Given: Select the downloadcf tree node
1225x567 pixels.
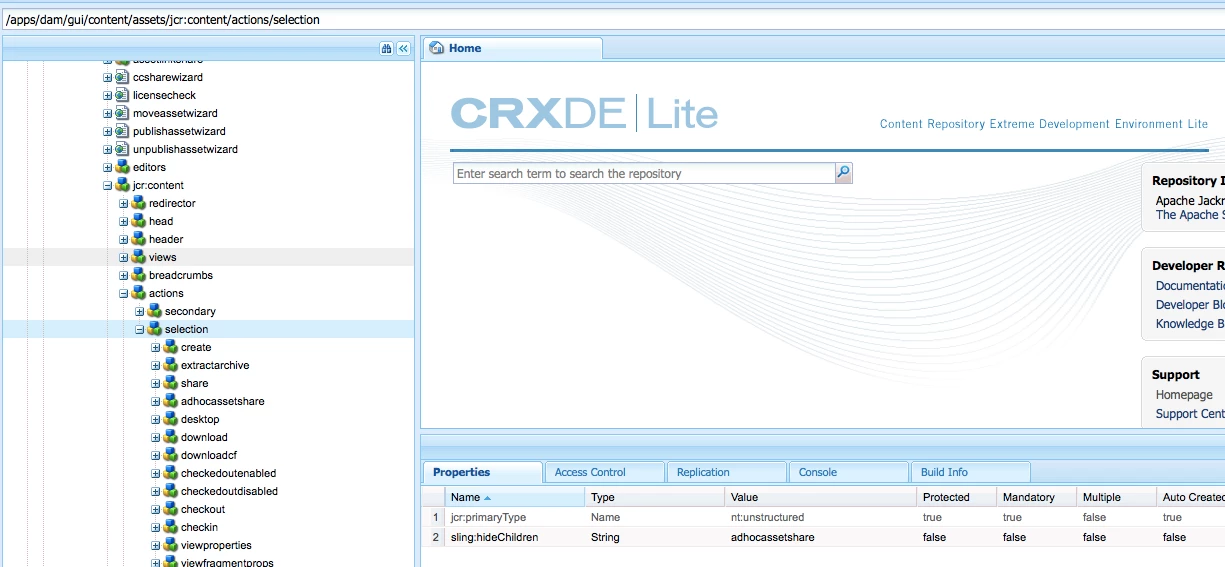Looking at the screenshot, I should click(208, 455).
